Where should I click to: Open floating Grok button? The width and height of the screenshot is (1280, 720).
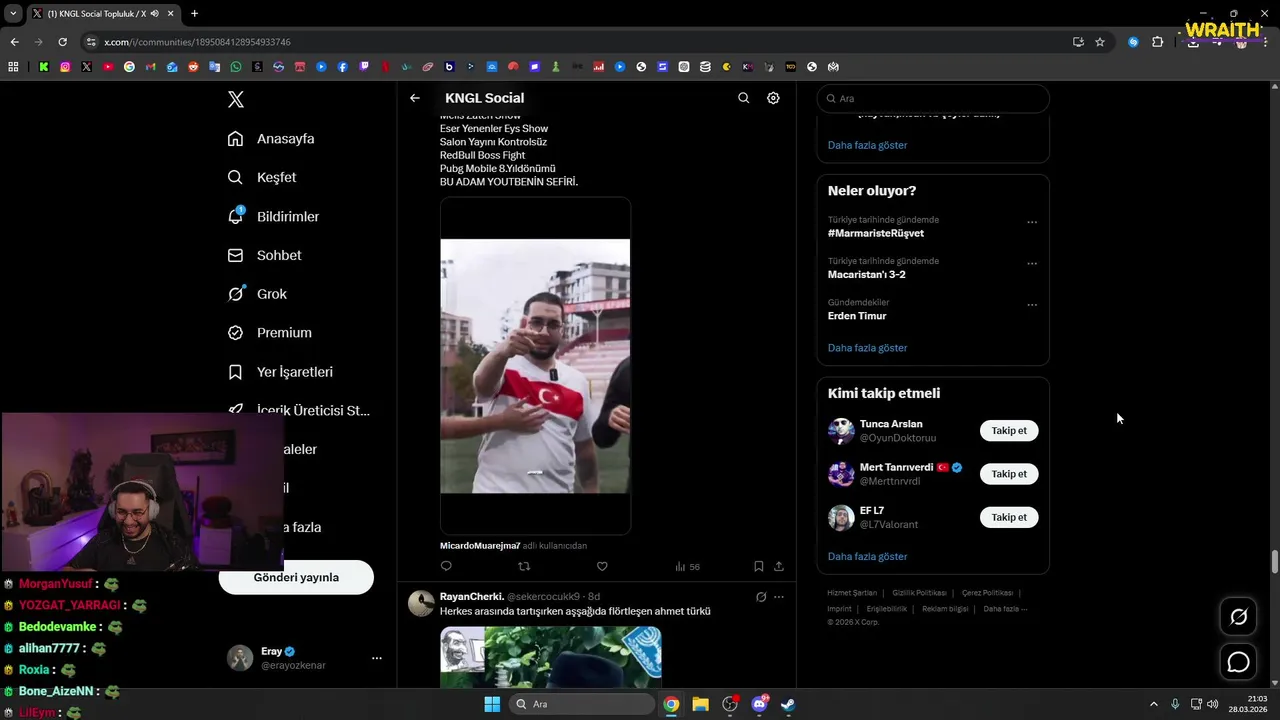point(1238,617)
